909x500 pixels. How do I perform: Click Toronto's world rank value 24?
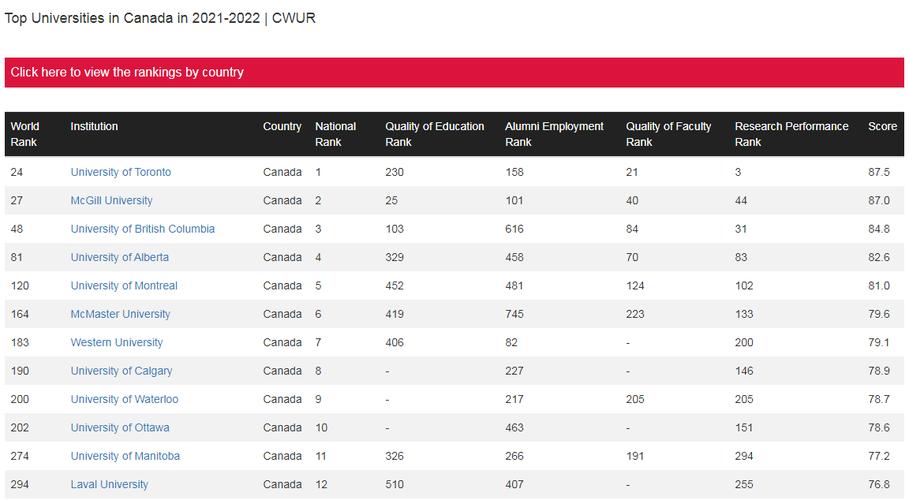(x=16, y=172)
